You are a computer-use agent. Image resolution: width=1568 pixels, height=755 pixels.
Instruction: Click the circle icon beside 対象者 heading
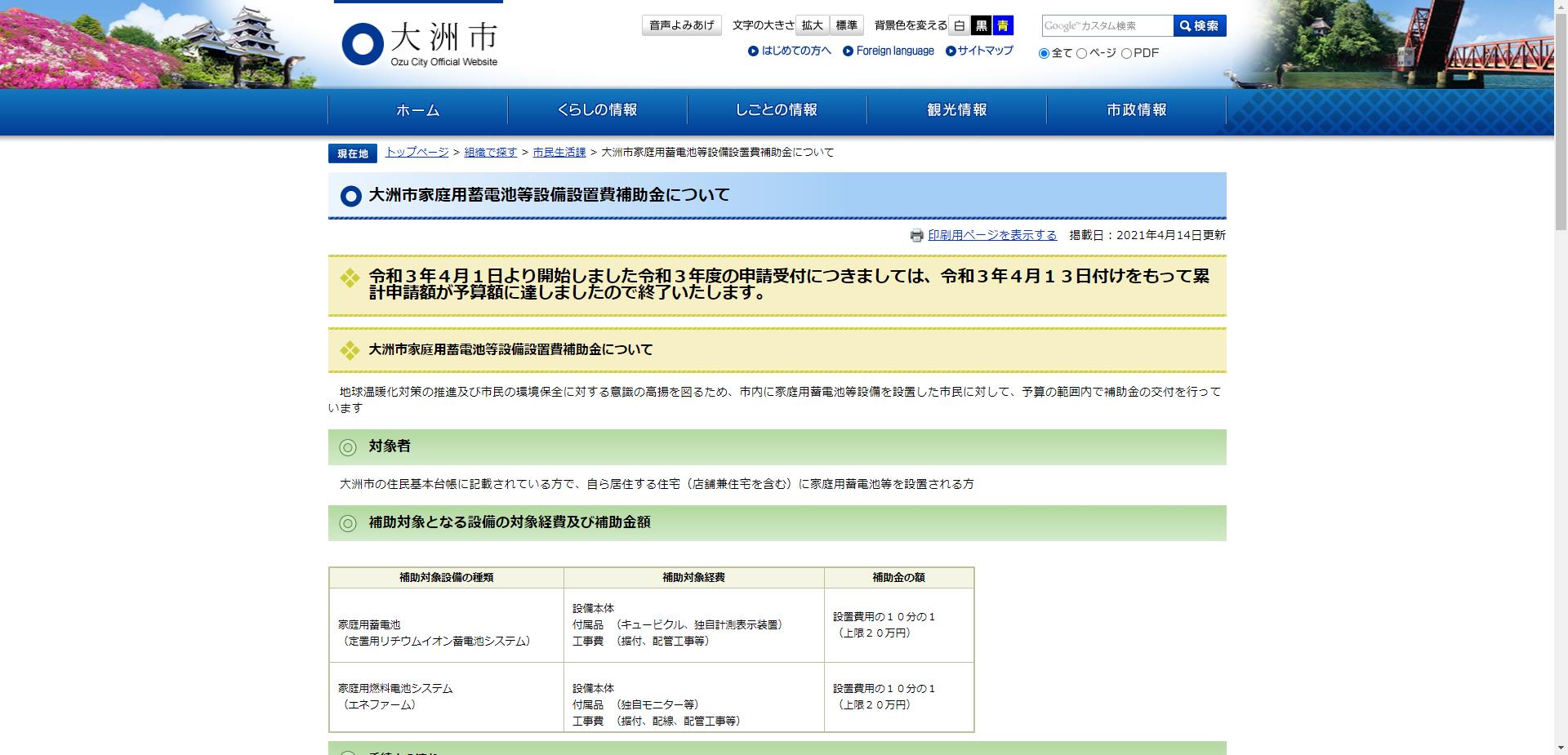(x=349, y=447)
